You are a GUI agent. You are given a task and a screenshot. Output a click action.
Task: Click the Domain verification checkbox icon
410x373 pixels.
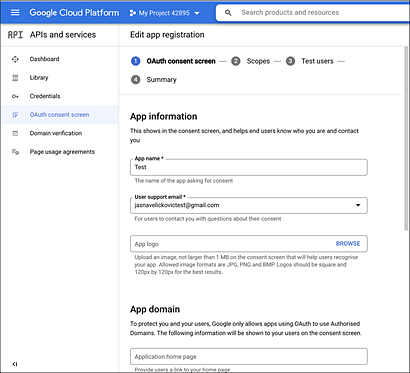click(15, 133)
